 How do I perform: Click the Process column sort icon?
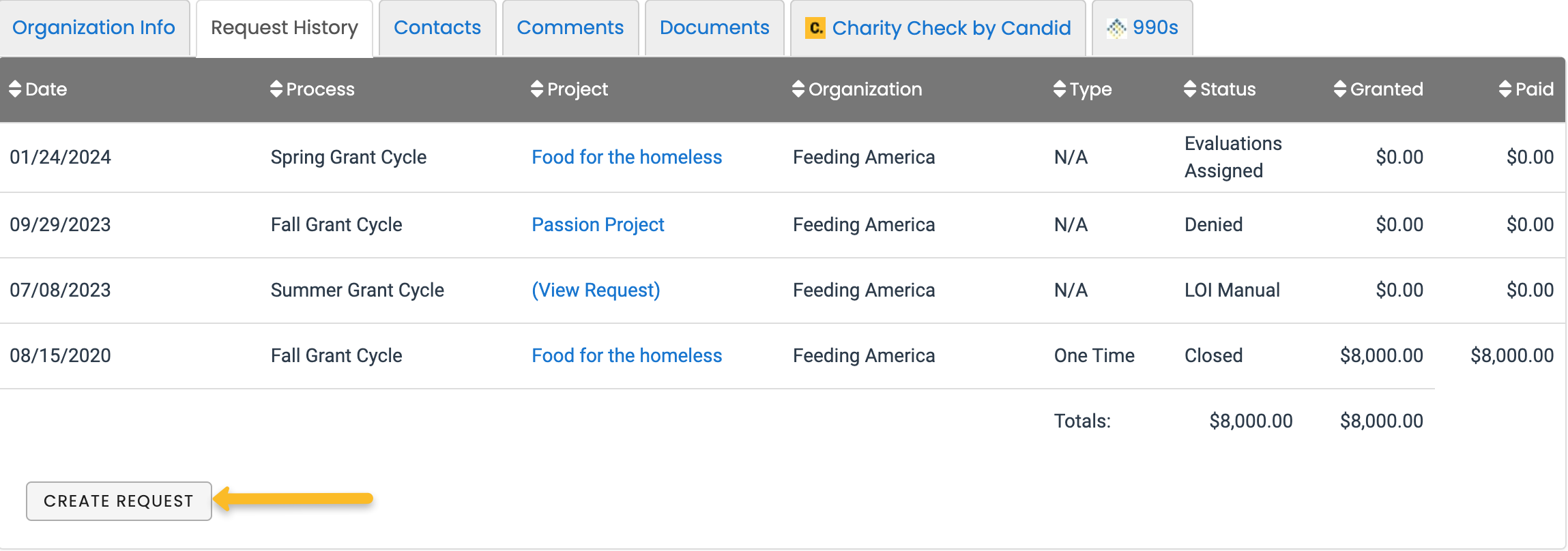(x=276, y=89)
